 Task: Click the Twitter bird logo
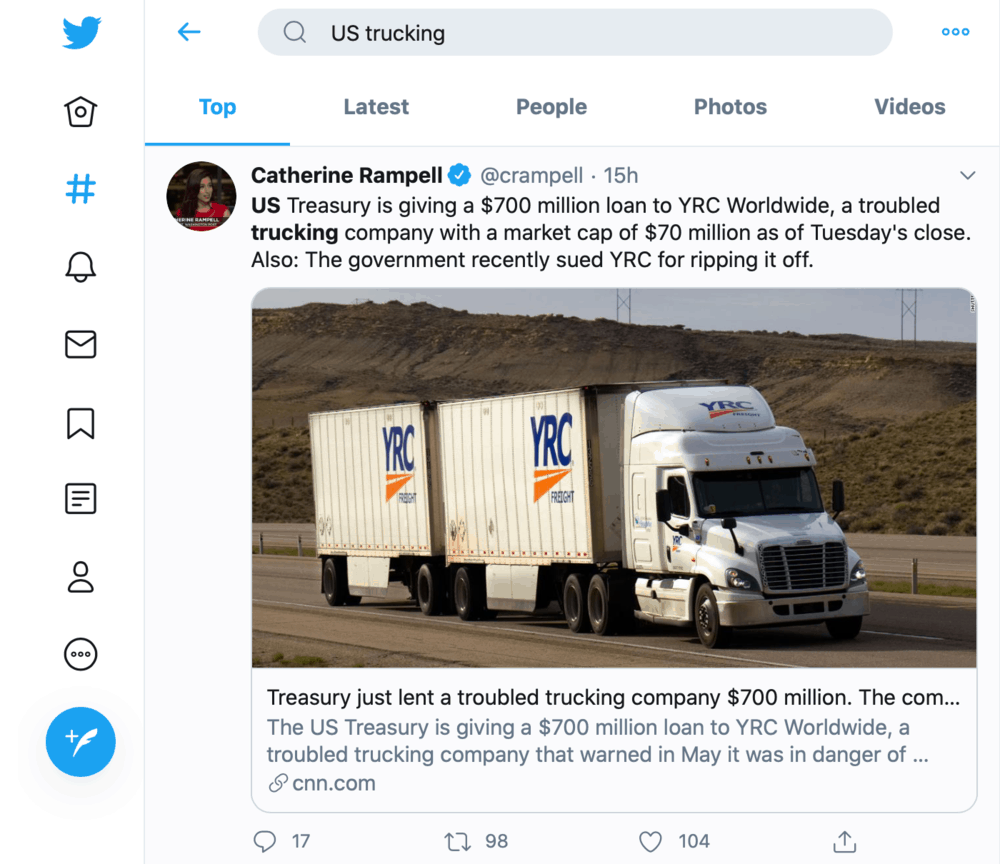pos(80,32)
